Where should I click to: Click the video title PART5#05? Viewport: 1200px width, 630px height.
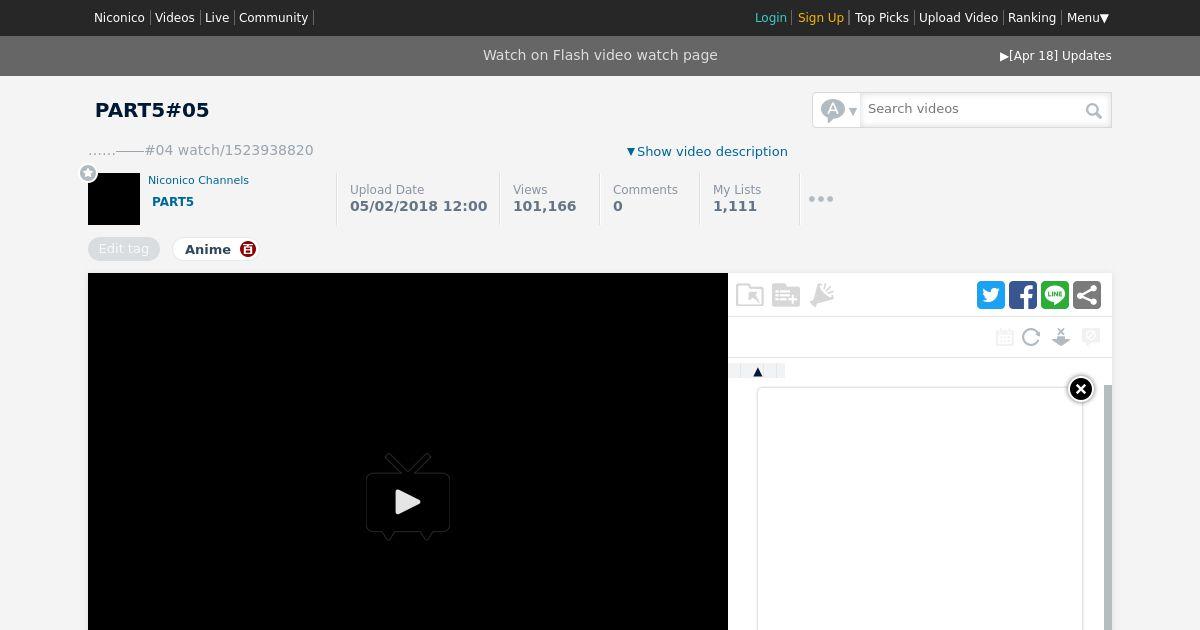pyautogui.click(x=152, y=110)
